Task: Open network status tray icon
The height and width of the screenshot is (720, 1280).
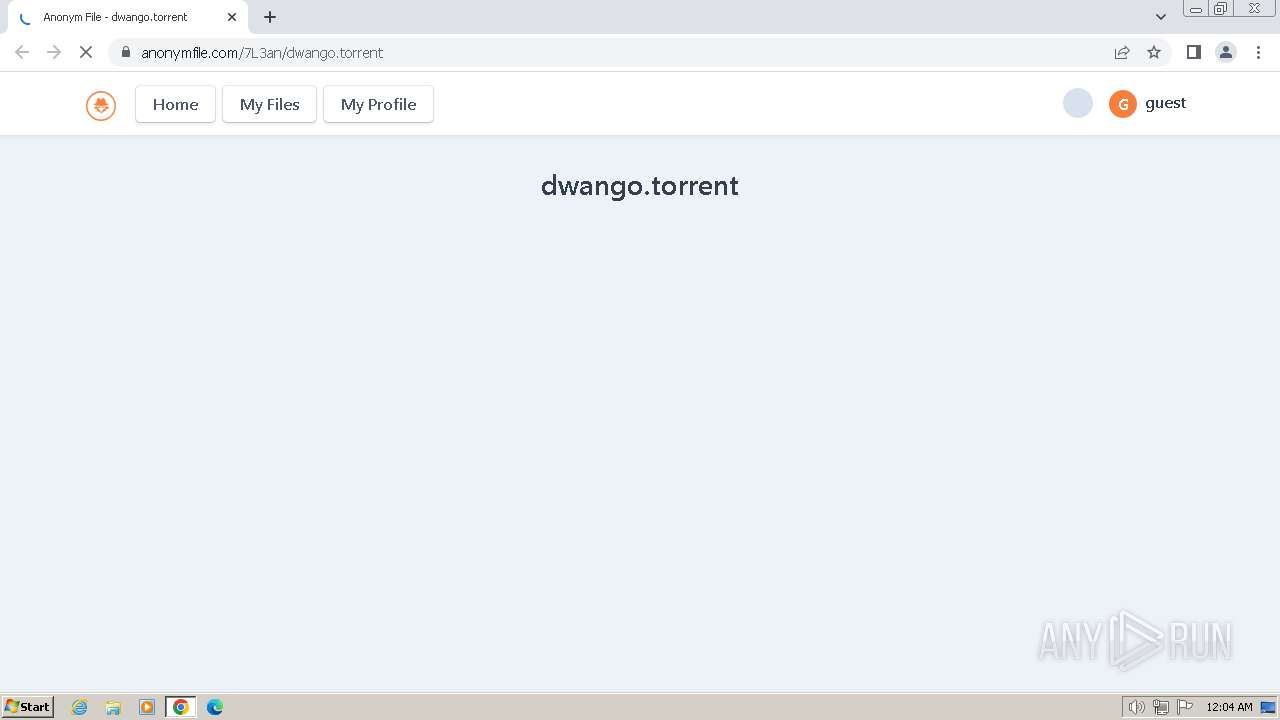Action: [1160, 707]
